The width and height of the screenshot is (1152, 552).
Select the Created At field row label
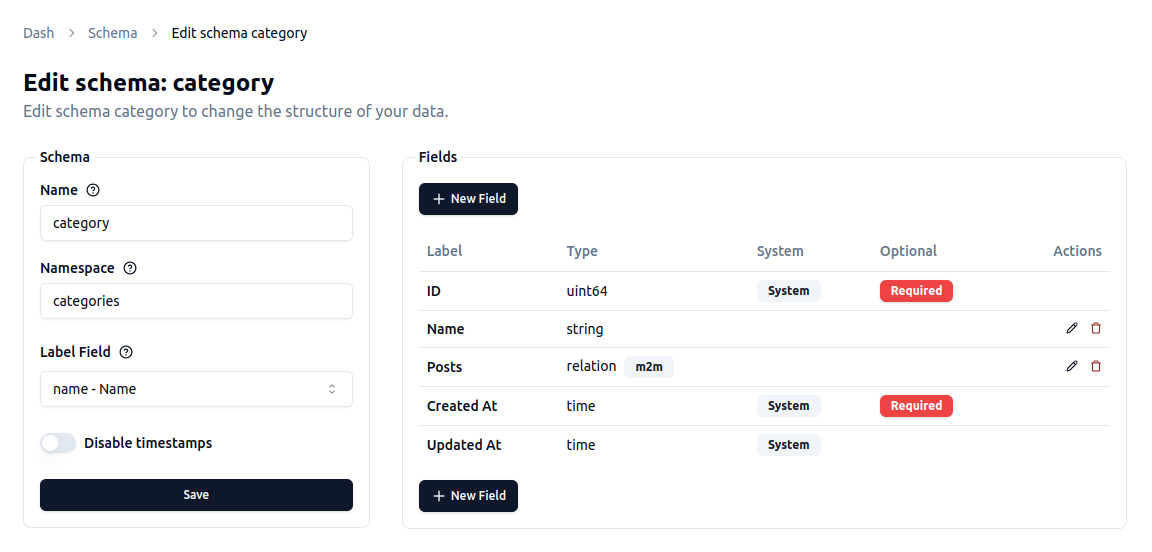462,406
